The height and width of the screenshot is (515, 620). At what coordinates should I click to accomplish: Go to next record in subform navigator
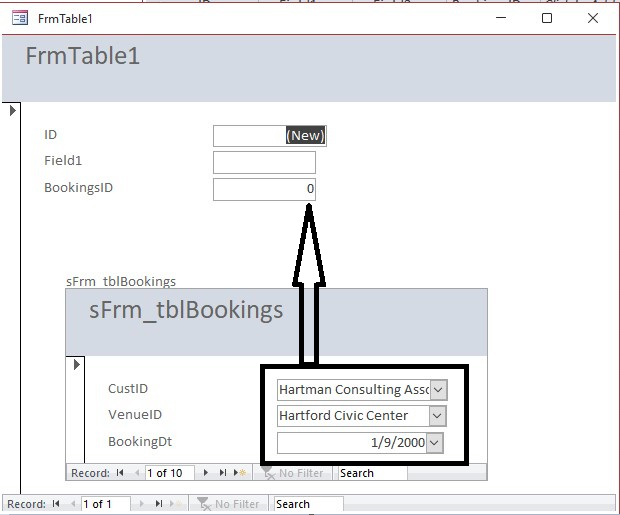pyautogui.click(x=205, y=473)
